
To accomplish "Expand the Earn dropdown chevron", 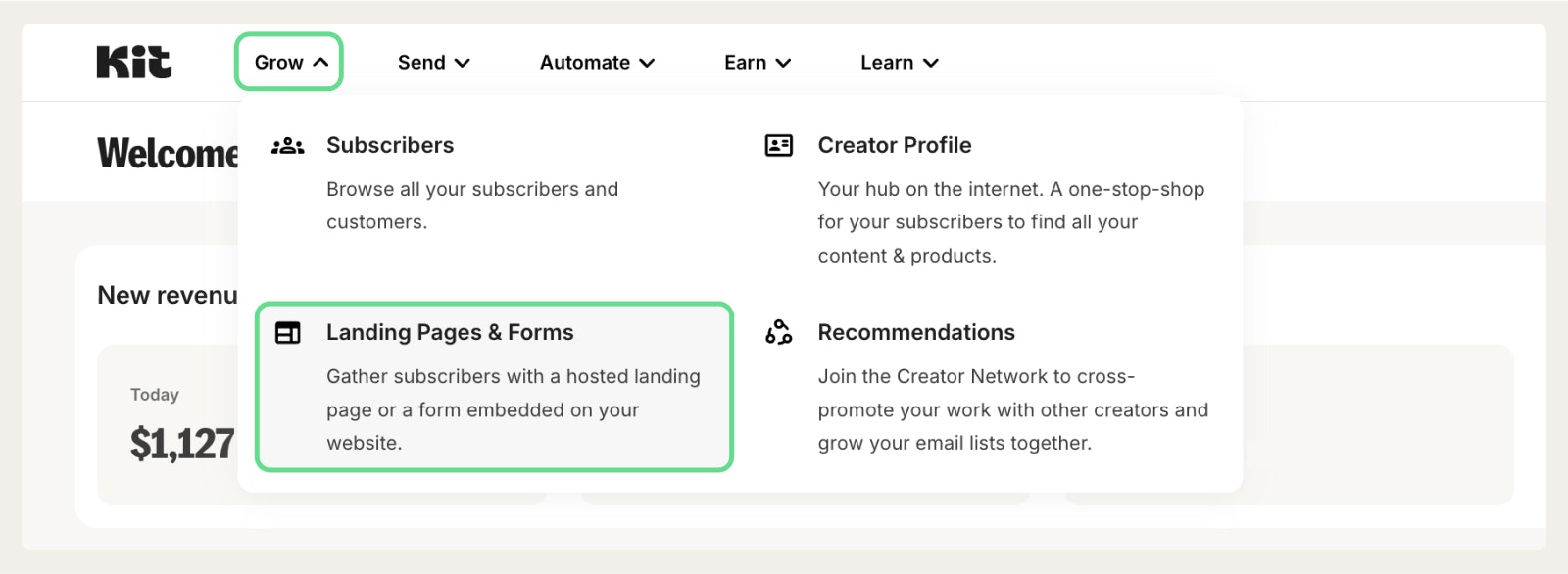I will click(783, 63).
